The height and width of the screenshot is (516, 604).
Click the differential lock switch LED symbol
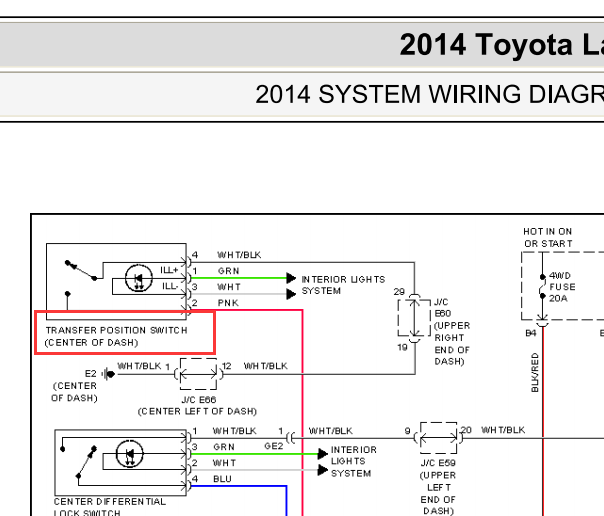tap(130, 454)
